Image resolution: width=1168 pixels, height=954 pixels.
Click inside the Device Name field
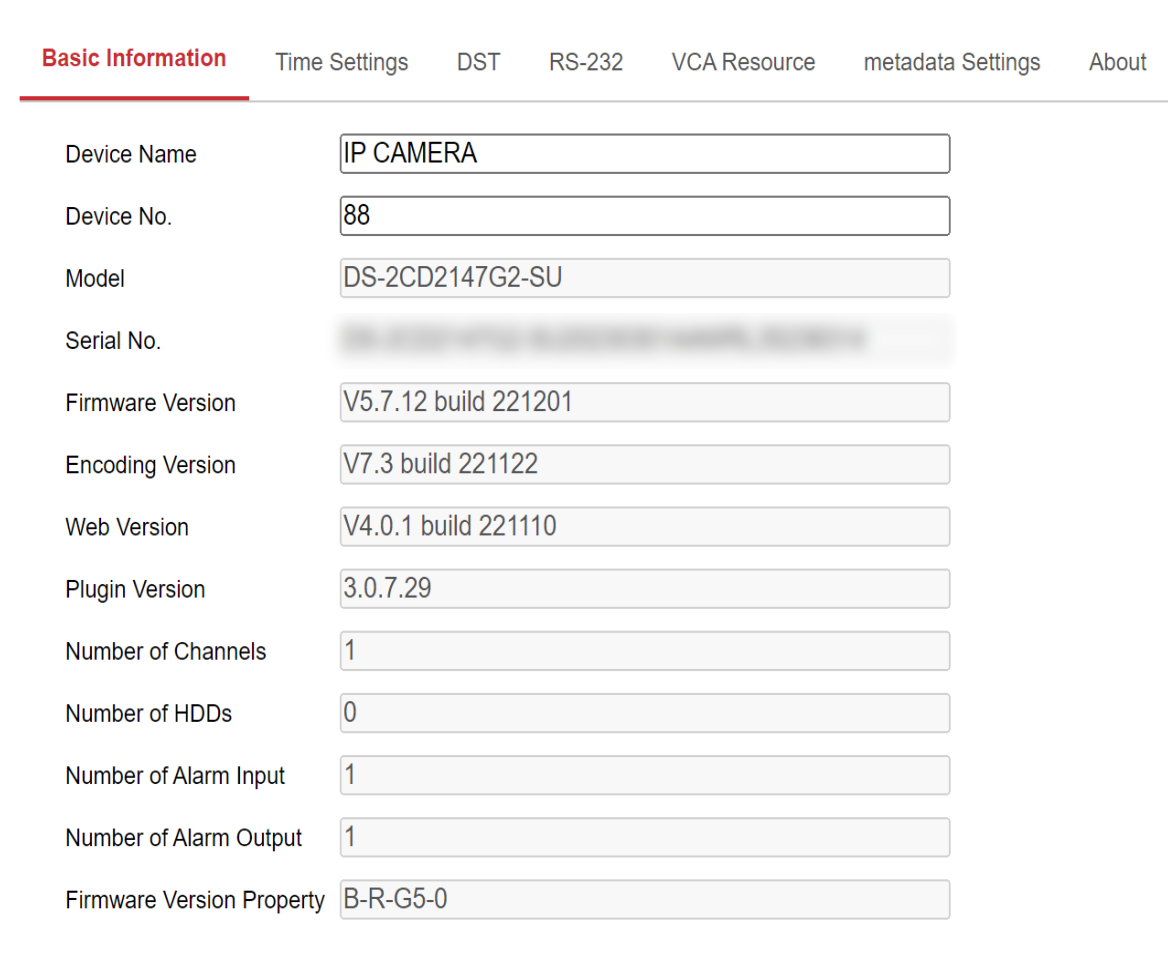pos(645,154)
